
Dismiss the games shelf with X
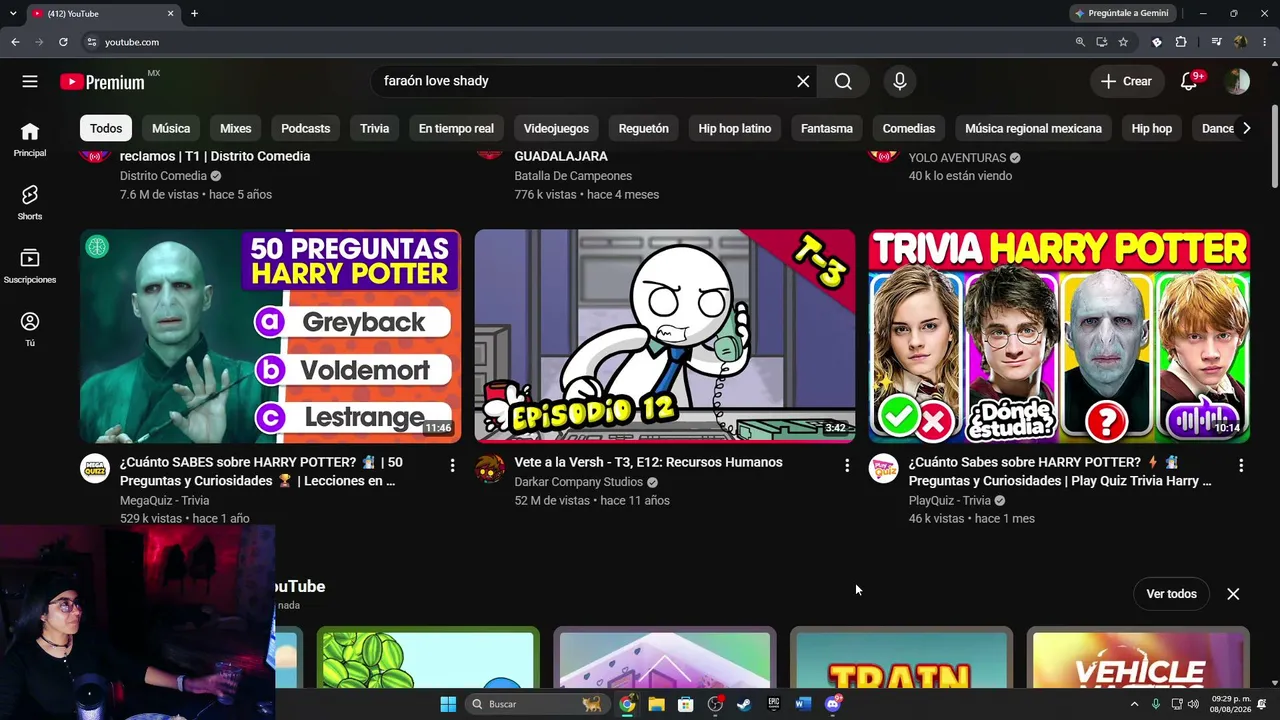1233,594
